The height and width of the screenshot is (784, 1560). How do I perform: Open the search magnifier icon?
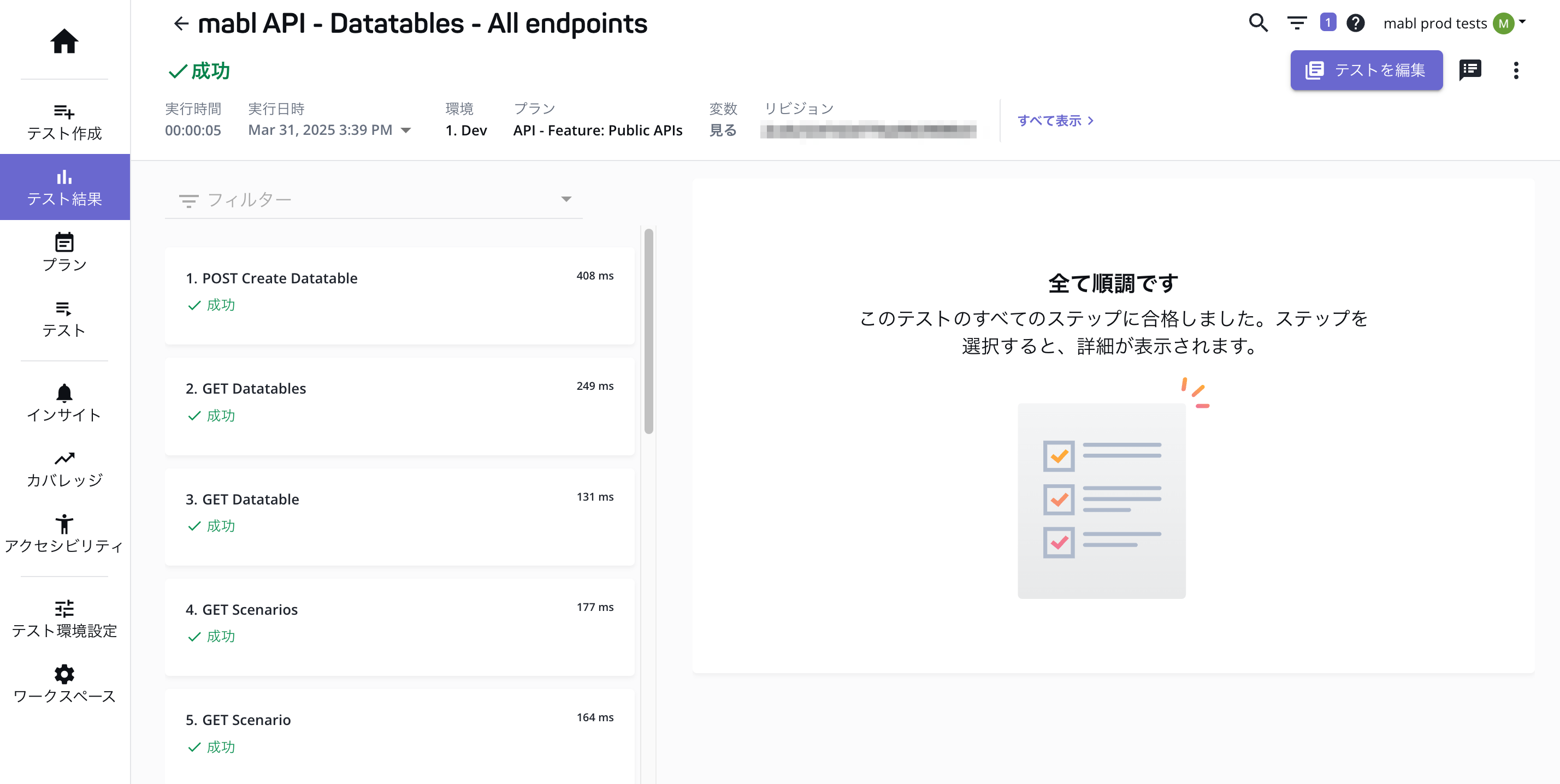click(x=1258, y=23)
